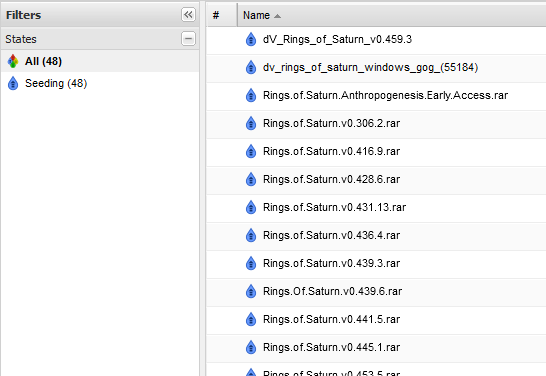Click the Seeding droplet icon in filters
This screenshot has width=546, height=376.
pos(13,84)
